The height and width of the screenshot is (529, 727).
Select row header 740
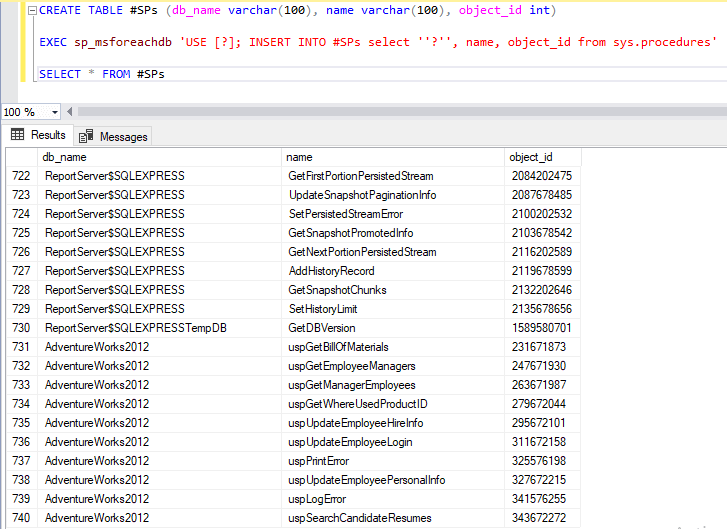pos(21,518)
